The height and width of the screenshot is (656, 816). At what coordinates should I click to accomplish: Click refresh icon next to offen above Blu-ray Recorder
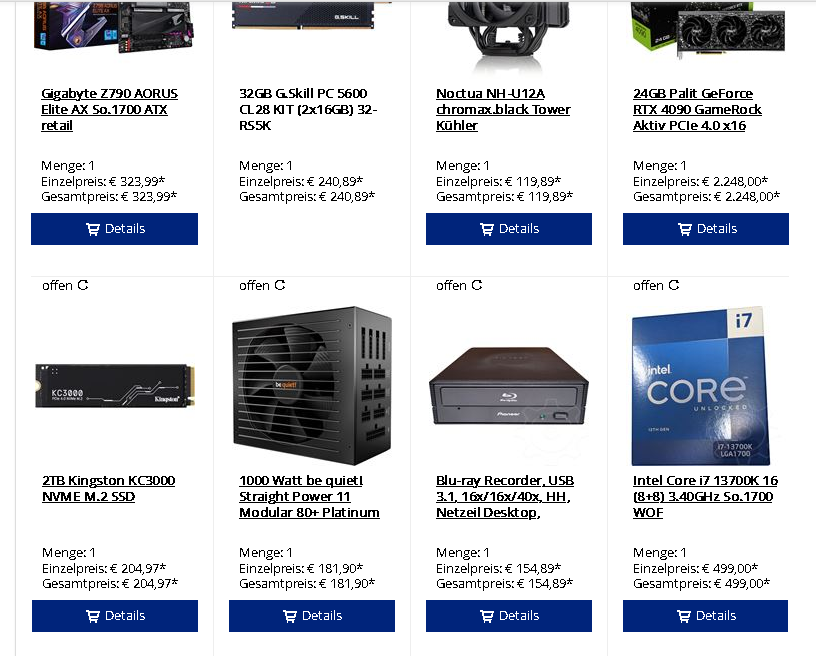477,285
